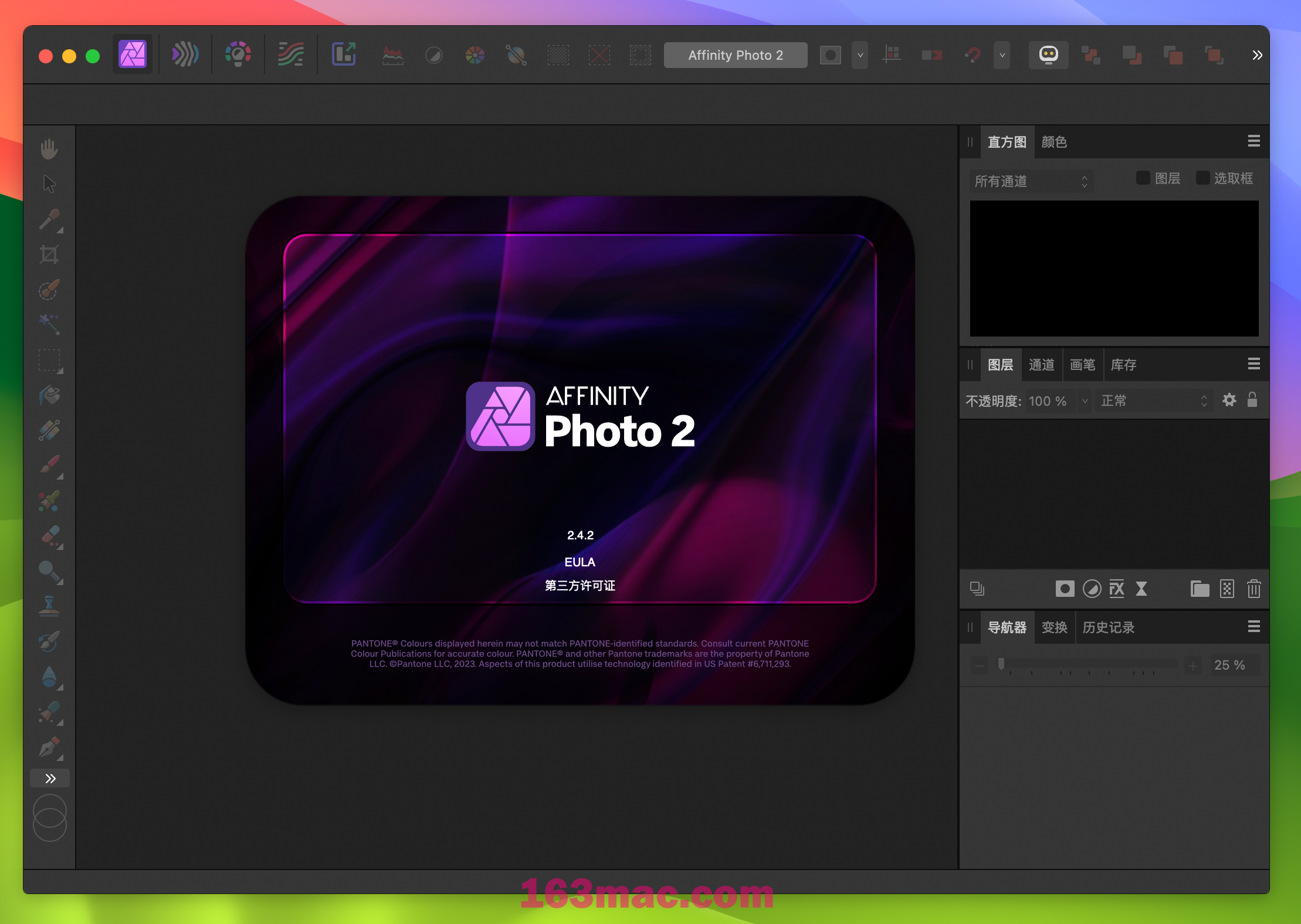1301x924 pixels.
Task: Click the primary colour circle swatch
Action: [x=50, y=810]
